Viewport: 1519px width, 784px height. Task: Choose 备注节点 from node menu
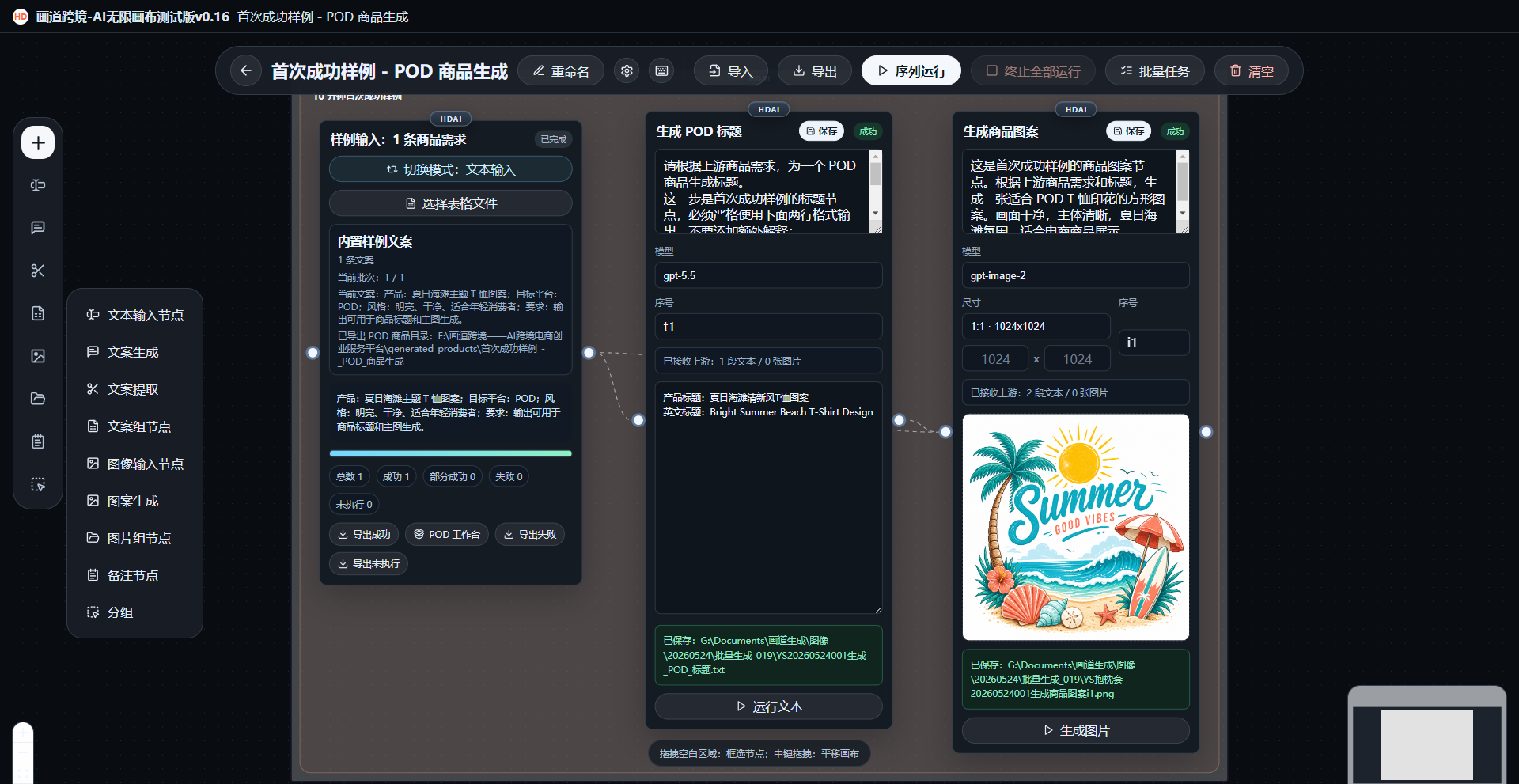coord(135,575)
